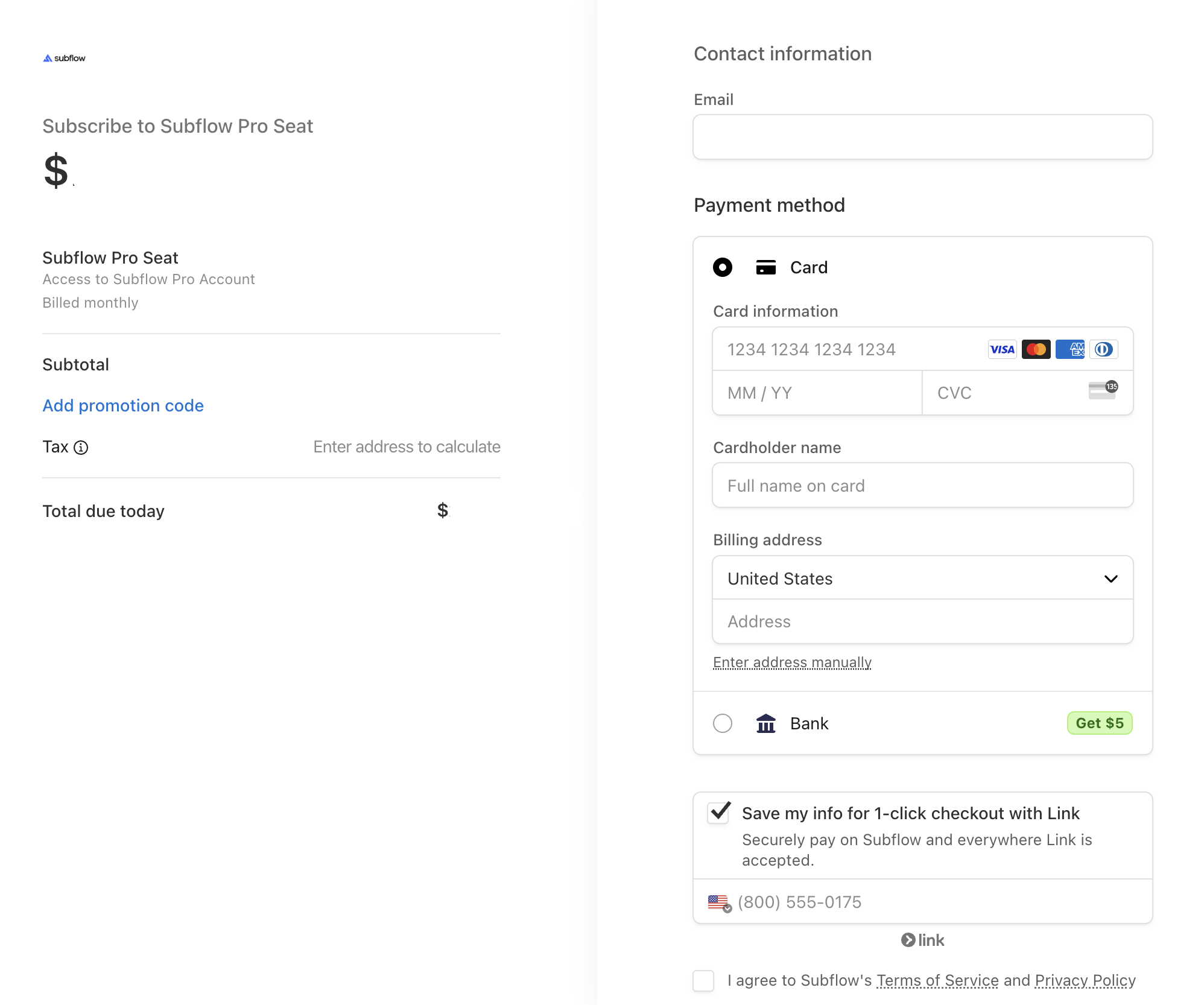The image size is (1204, 1005).
Task: Select the Card payment radio button
Action: tap(723, 267)
